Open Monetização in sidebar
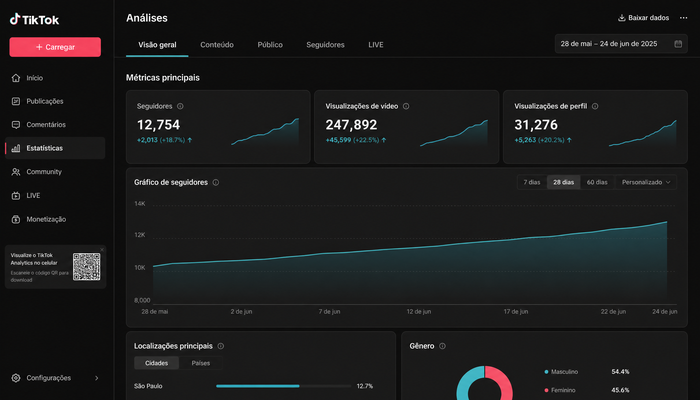Screen dimensions: 700x400 pos(55,219)
